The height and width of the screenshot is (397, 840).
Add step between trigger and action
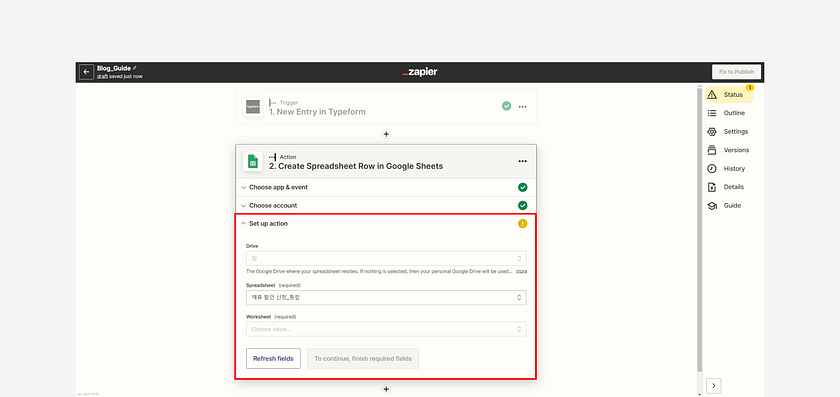pyautogui.click(x=386, y=134)
